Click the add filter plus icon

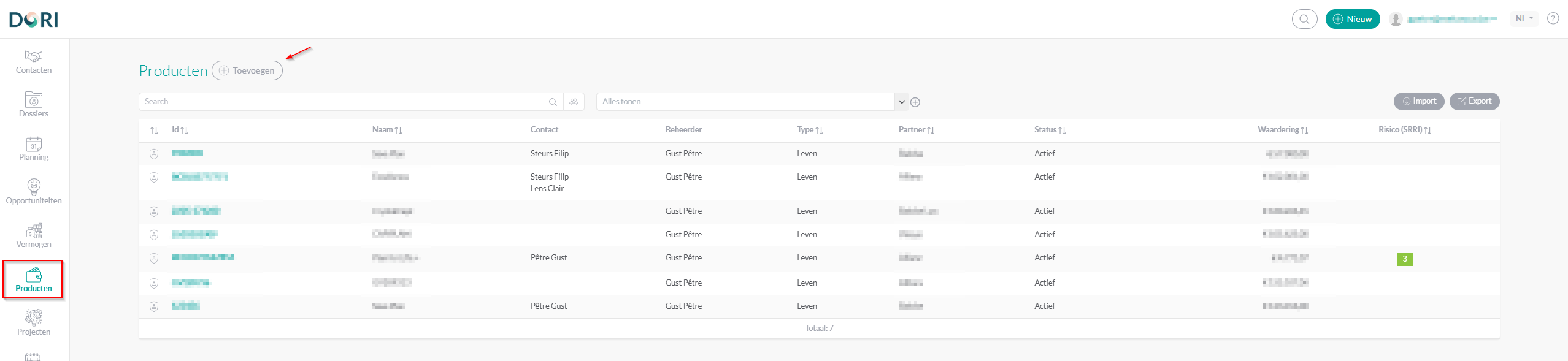[915, 102]
